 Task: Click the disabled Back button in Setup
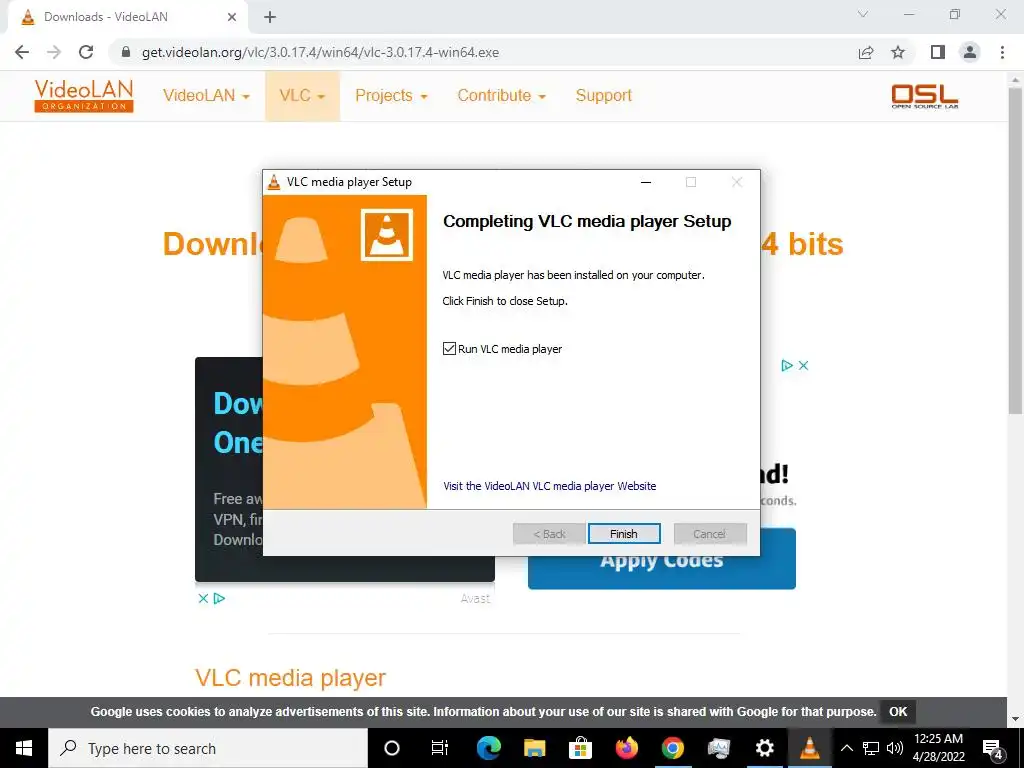549,534
